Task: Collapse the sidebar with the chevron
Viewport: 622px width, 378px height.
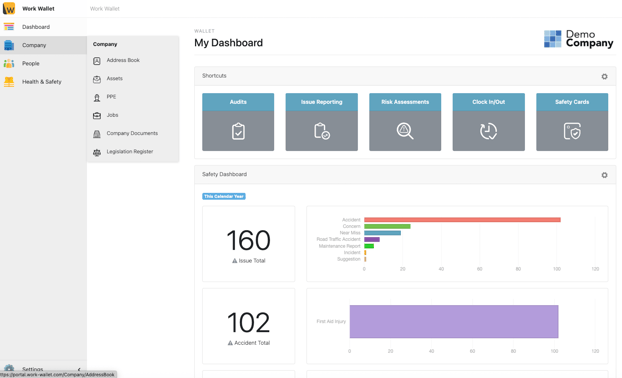Action: pos(79,369)
